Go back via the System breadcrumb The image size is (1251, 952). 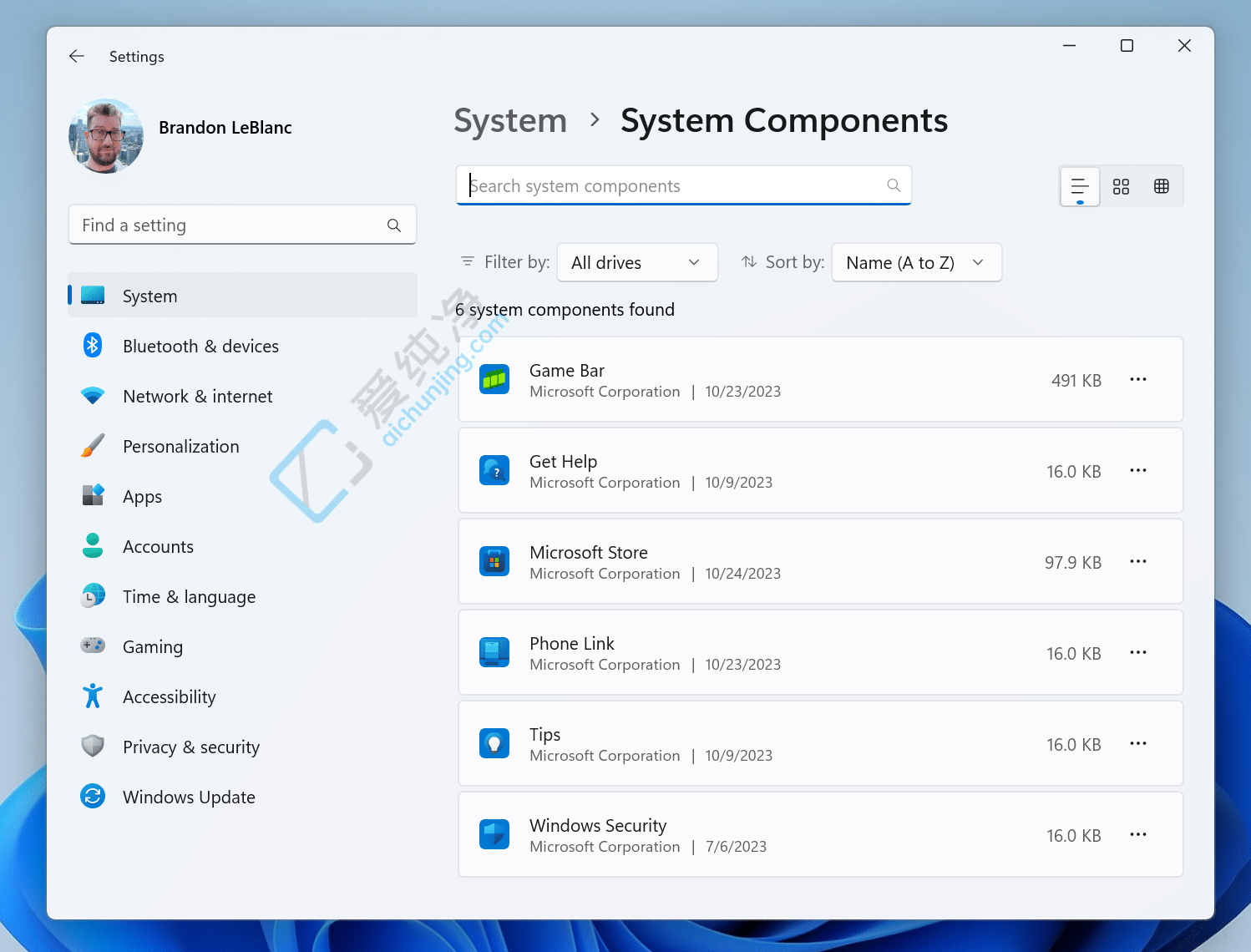[509, 120]
